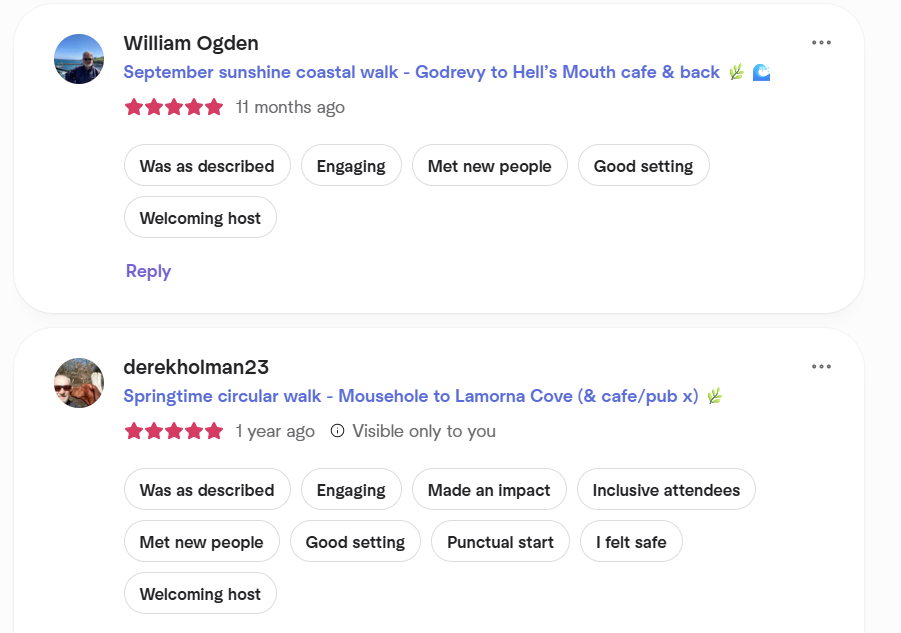Click the wave emoji after Godrevy walk title

pos(761,72)
